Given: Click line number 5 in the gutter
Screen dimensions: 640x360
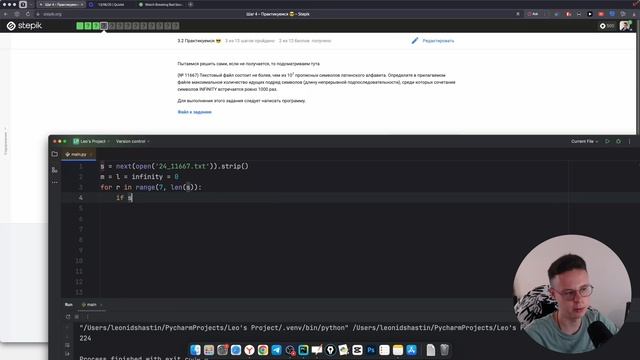Looking at the screenshot, I should pos(80,208).
